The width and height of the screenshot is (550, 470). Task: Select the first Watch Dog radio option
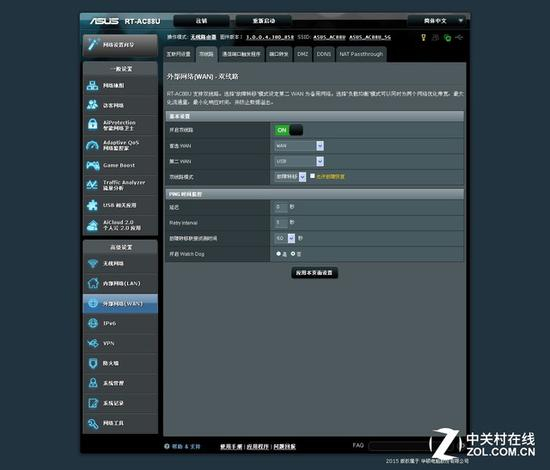pyautogui.click(x=279, y=254)
